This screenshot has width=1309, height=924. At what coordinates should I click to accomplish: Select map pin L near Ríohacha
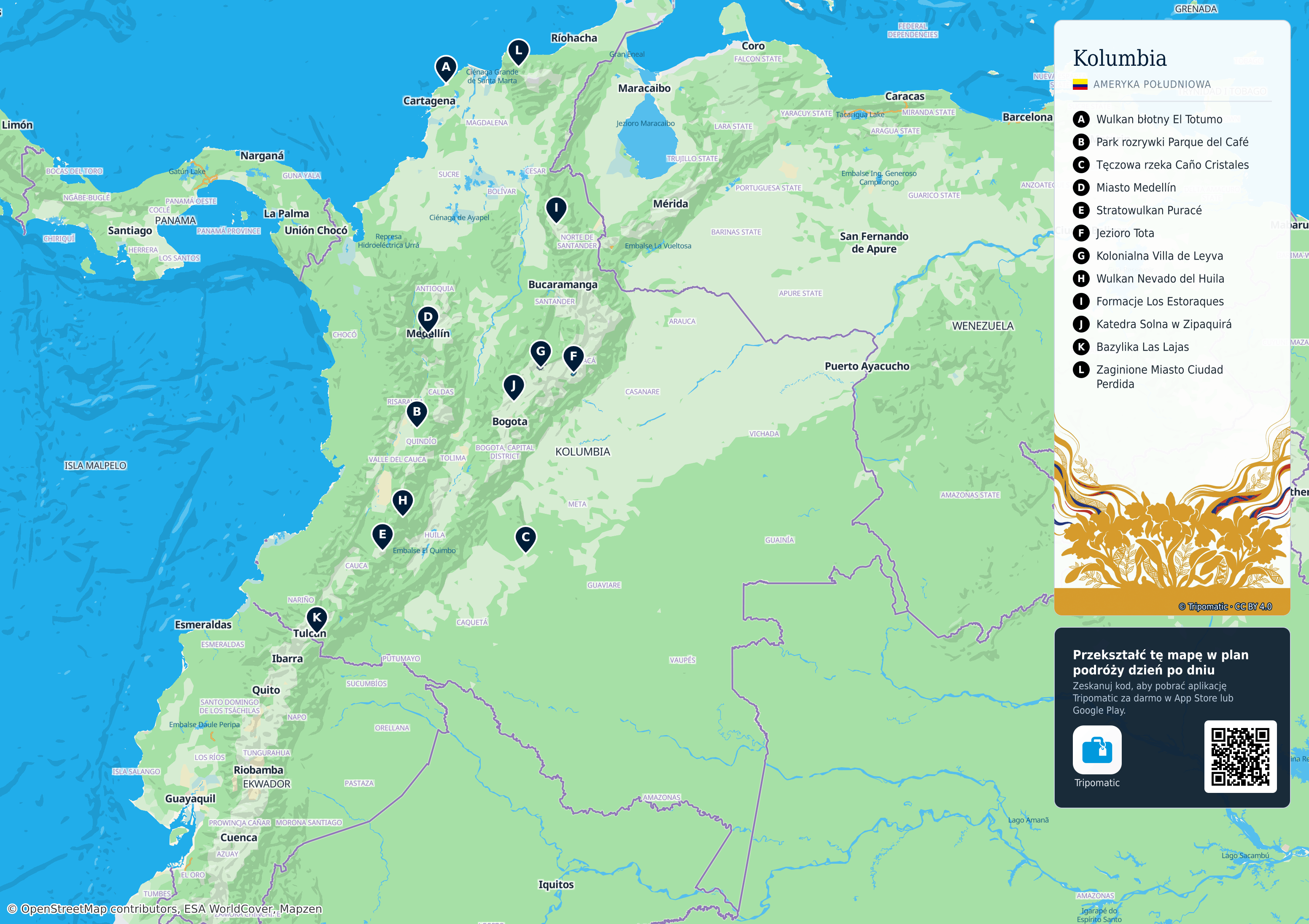(x=518, y=52)
